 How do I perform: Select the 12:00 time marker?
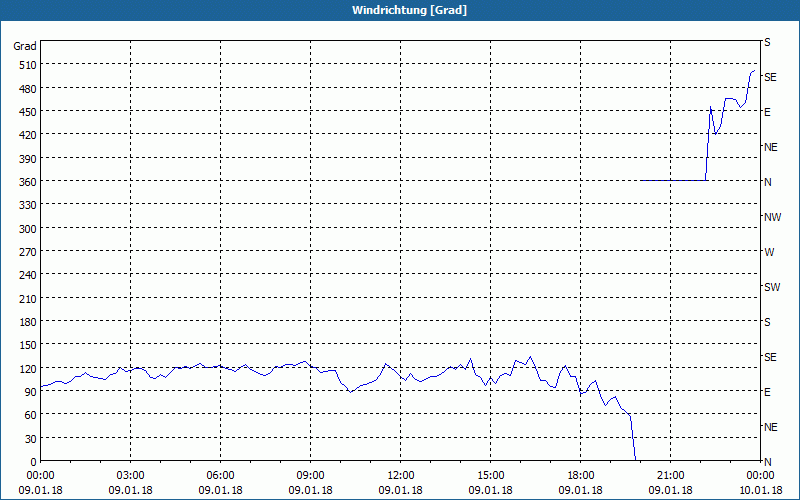[401, 476]
